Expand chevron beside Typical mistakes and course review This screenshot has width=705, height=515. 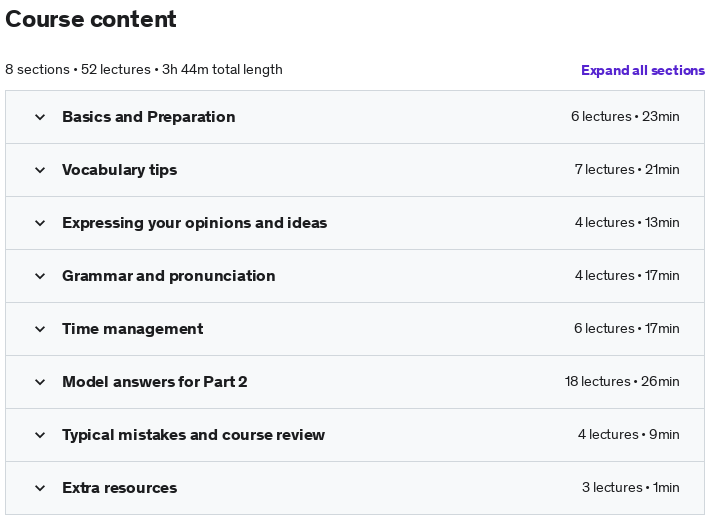point(40,435)
